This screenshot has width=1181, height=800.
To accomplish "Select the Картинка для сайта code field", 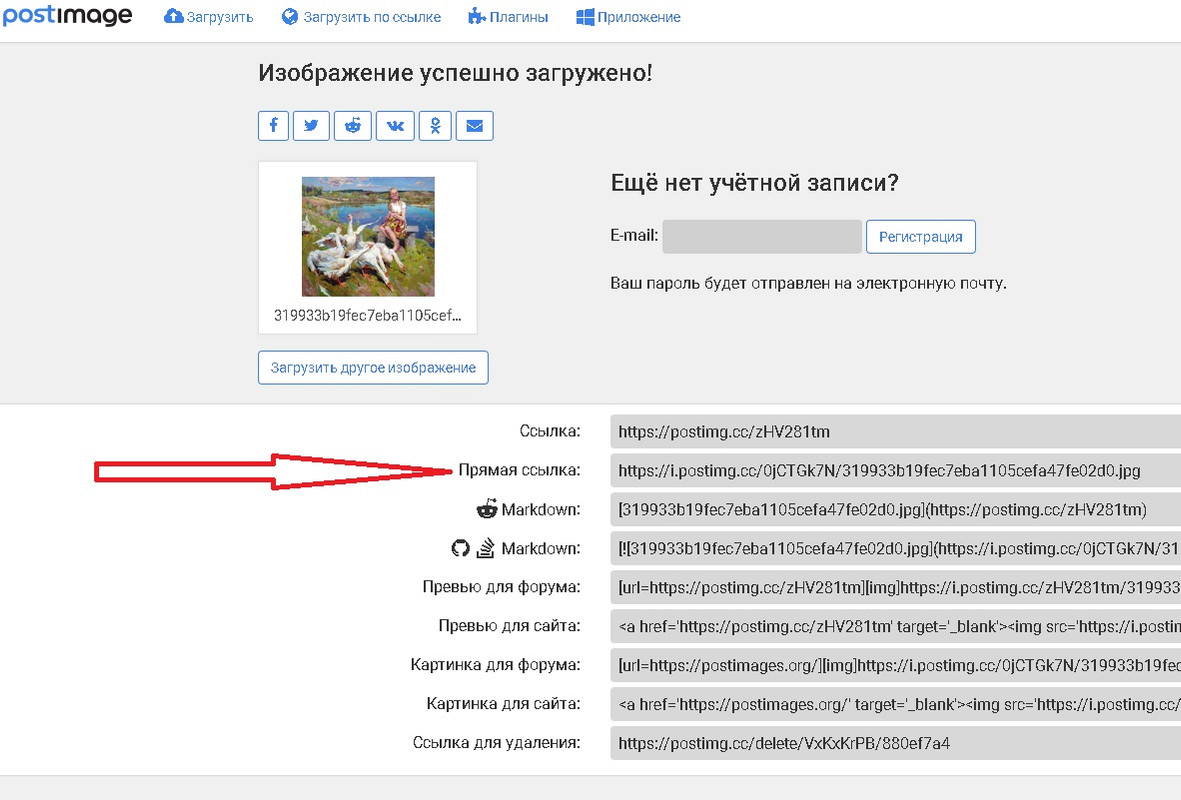I will click(896, 704).
